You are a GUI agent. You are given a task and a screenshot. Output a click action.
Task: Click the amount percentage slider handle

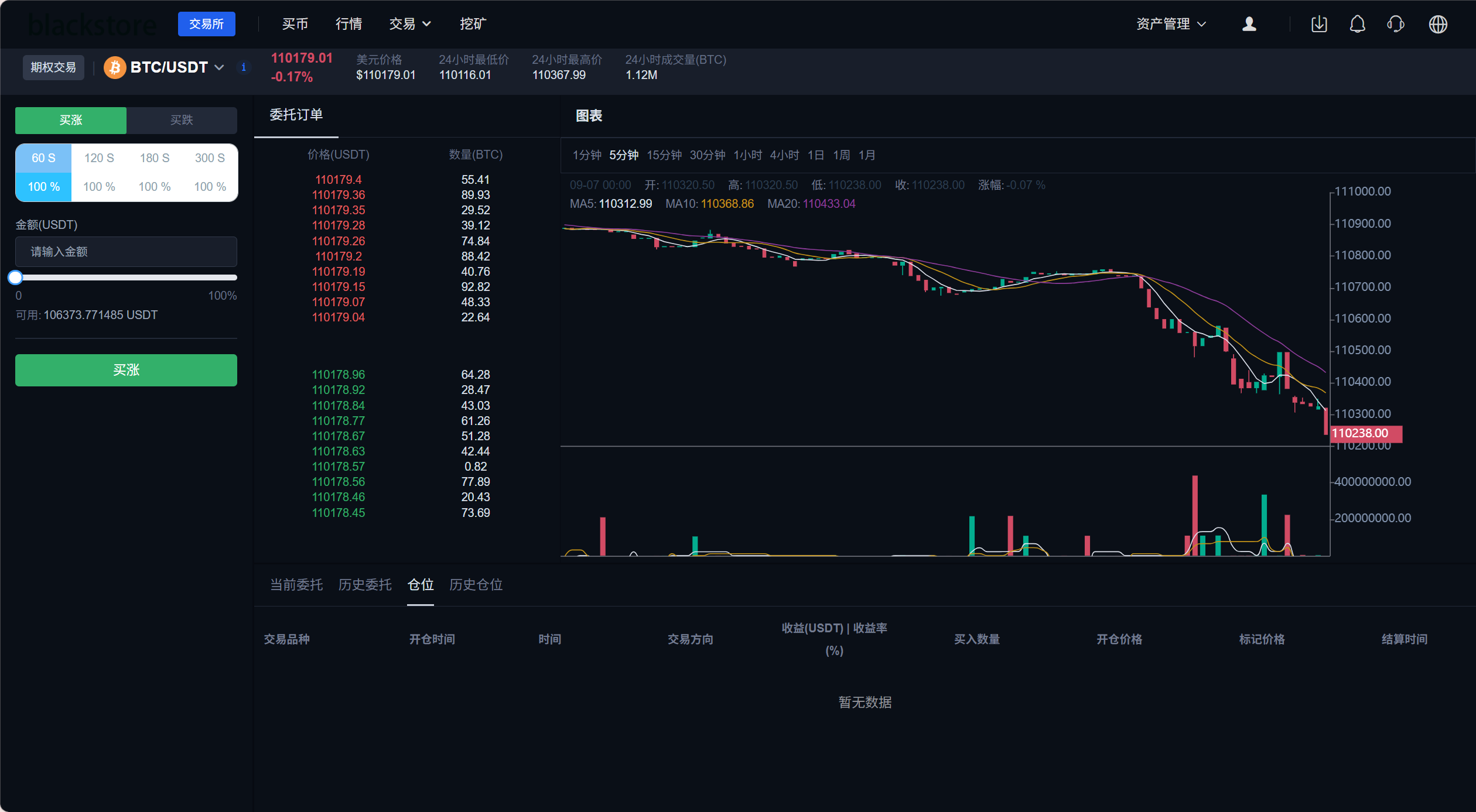tap(16, 277)
